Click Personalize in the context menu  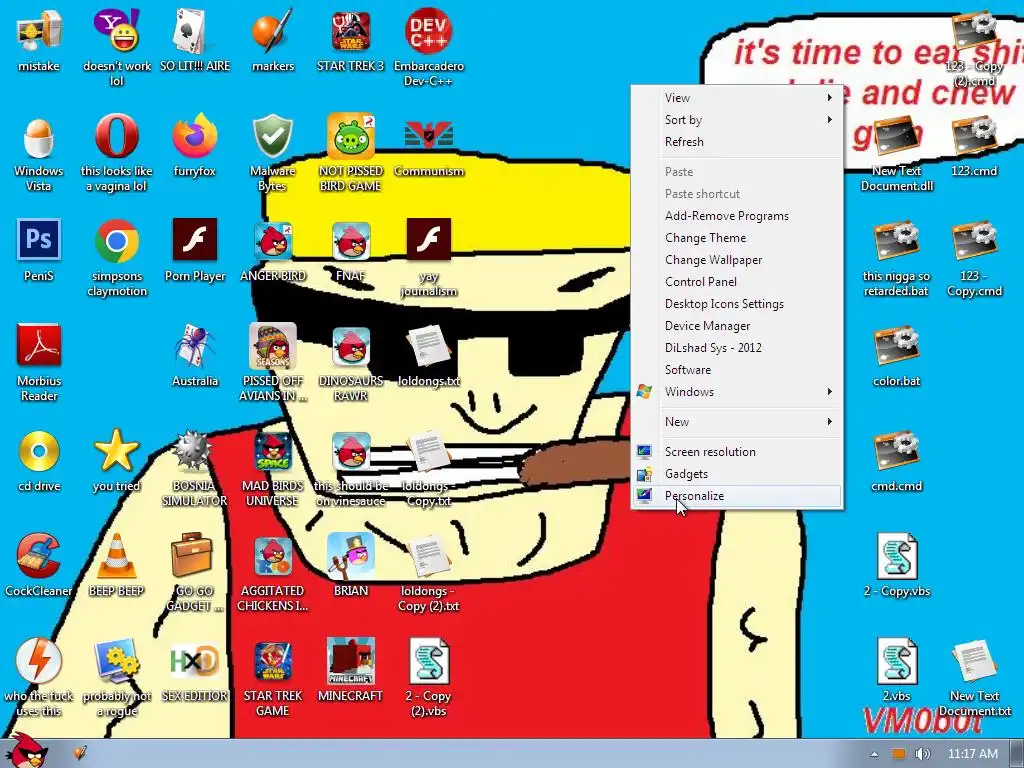pos(737,496)
